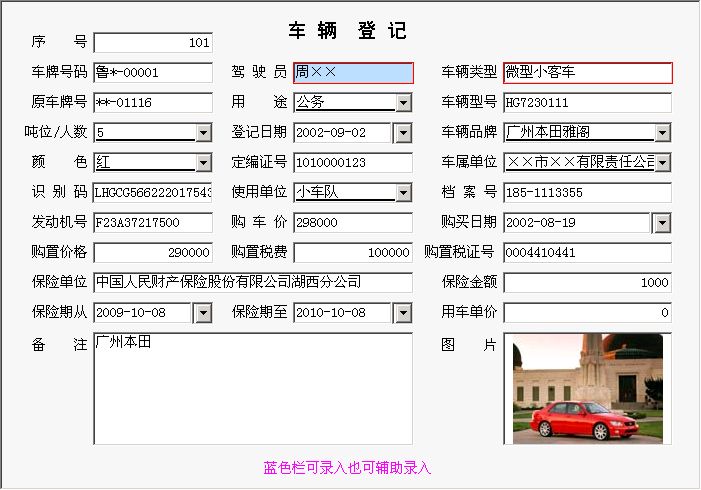Click the 车牌号码 input field
The image size is (701, 490).
point(152,73)
